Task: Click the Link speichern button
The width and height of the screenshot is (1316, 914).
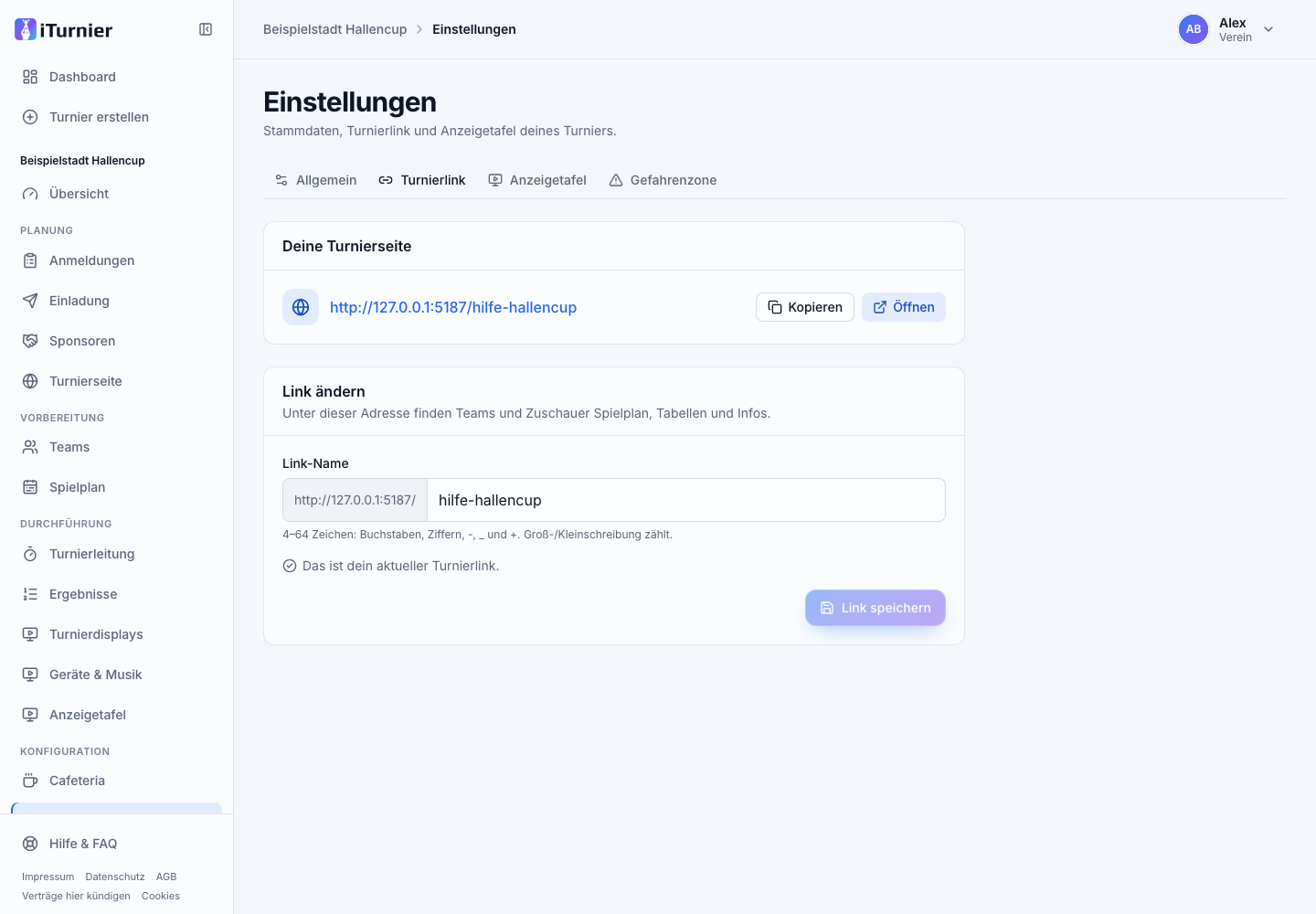Action: pyautogui.click(x=876, y=608)
